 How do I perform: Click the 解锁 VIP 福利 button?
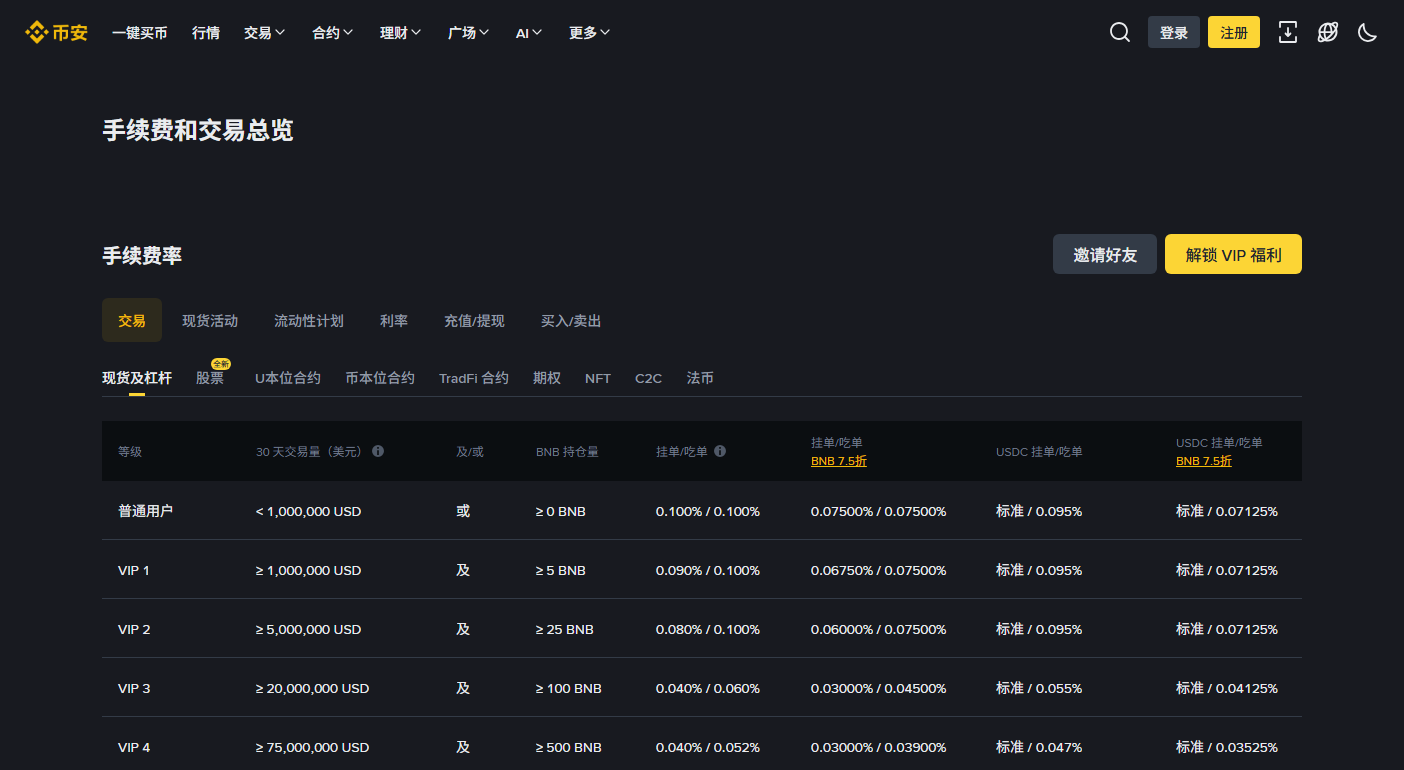(1233, 255)
